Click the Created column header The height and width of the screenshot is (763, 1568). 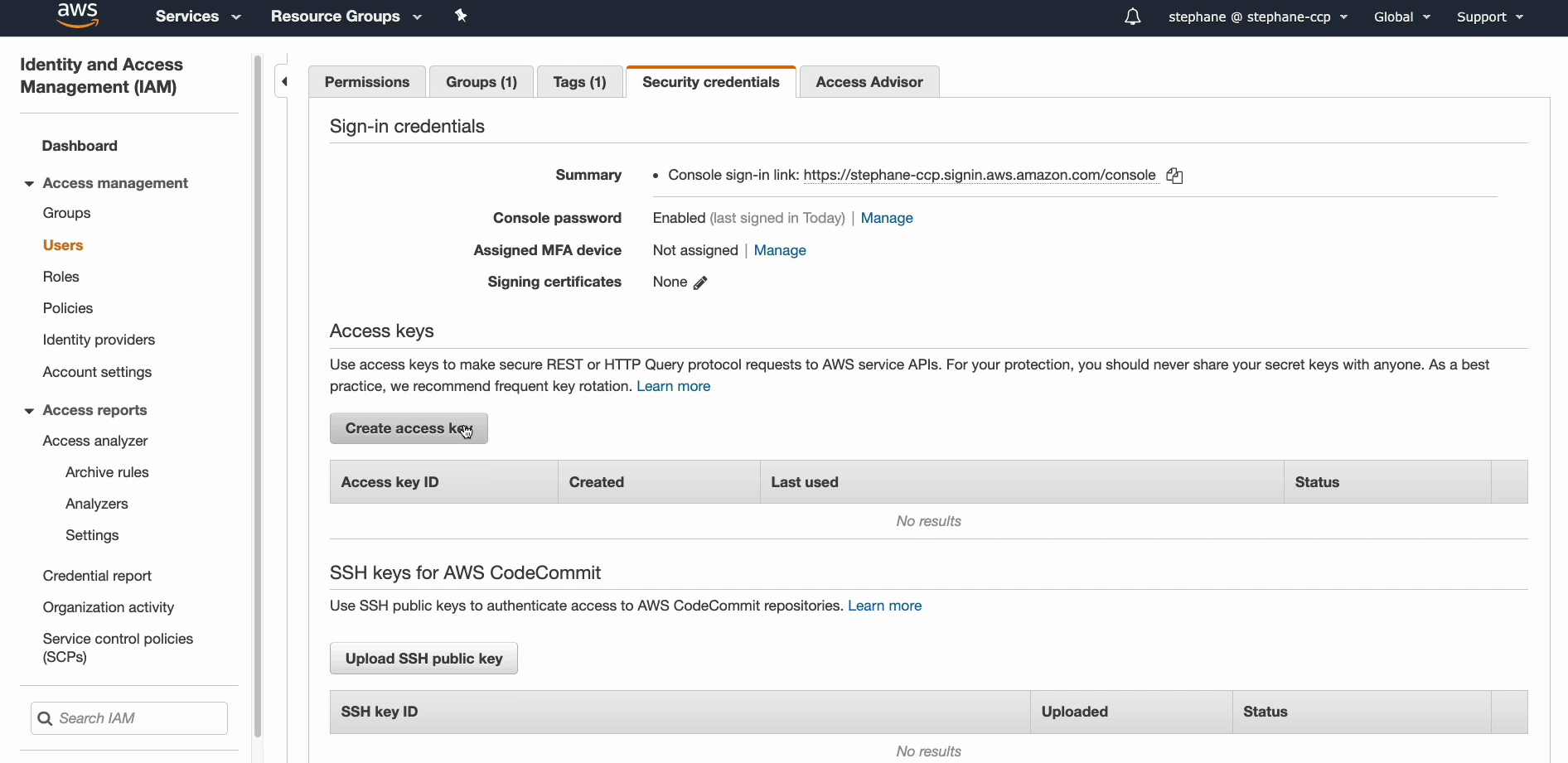659,482
